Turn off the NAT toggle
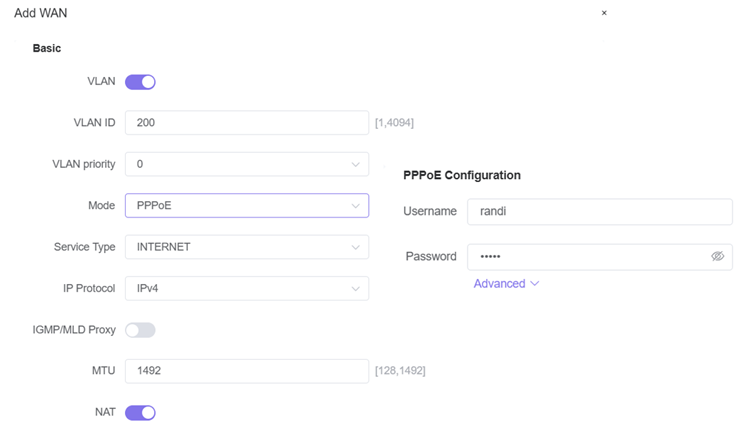 (x=140, y=412)
